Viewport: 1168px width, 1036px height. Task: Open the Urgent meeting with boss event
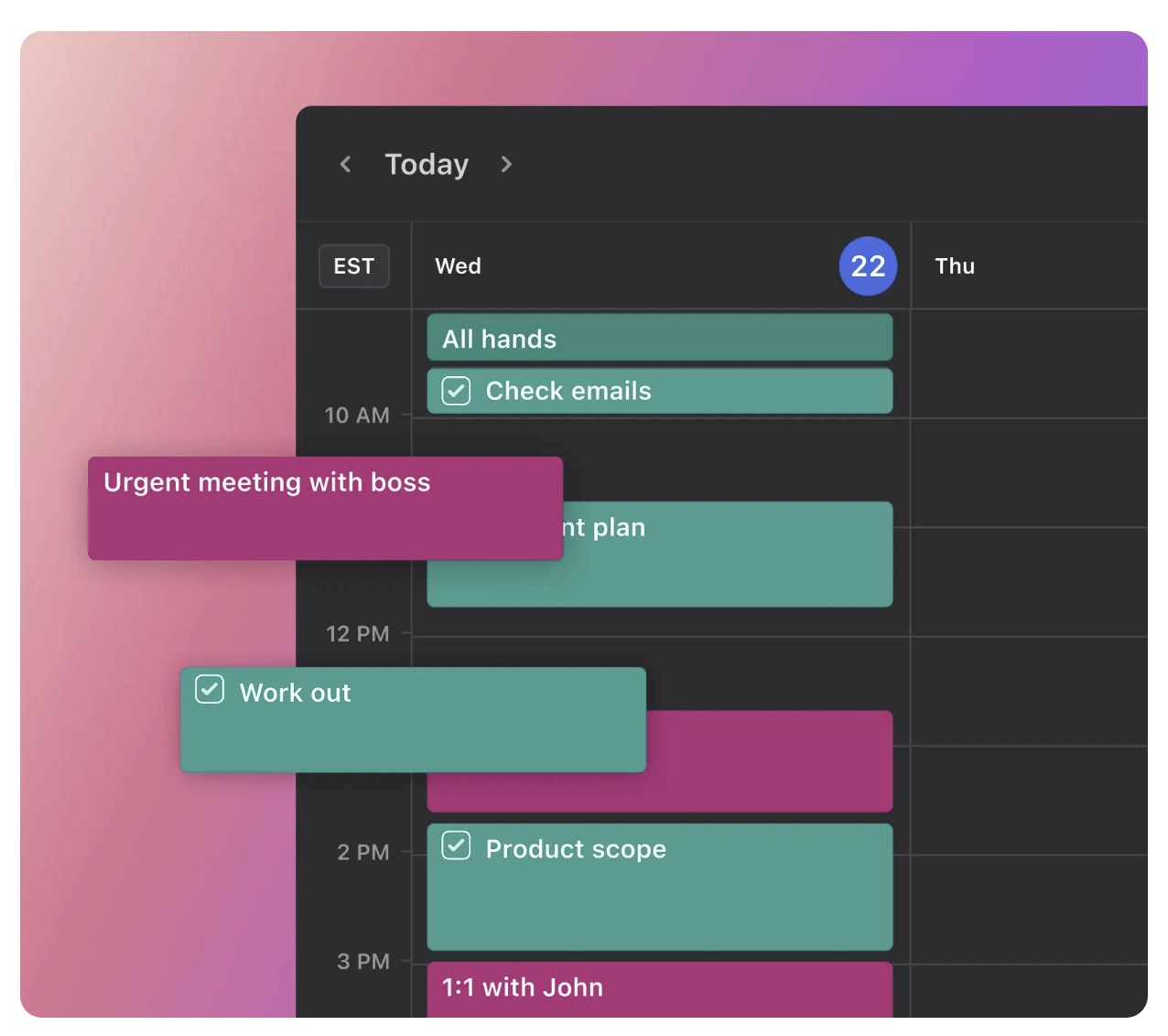coord(325,508)
